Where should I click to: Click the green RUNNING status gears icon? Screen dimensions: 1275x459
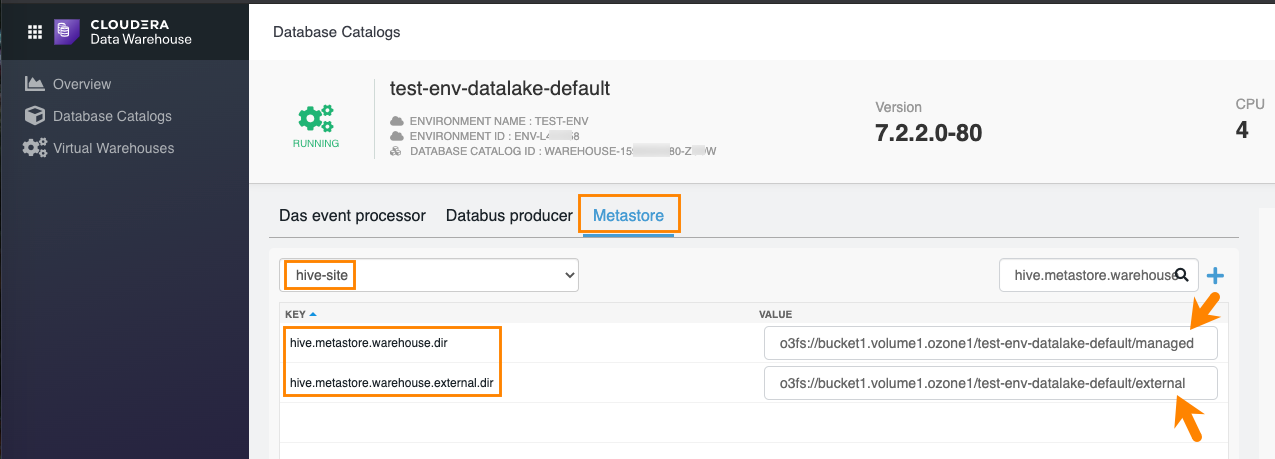coord(316,118)
